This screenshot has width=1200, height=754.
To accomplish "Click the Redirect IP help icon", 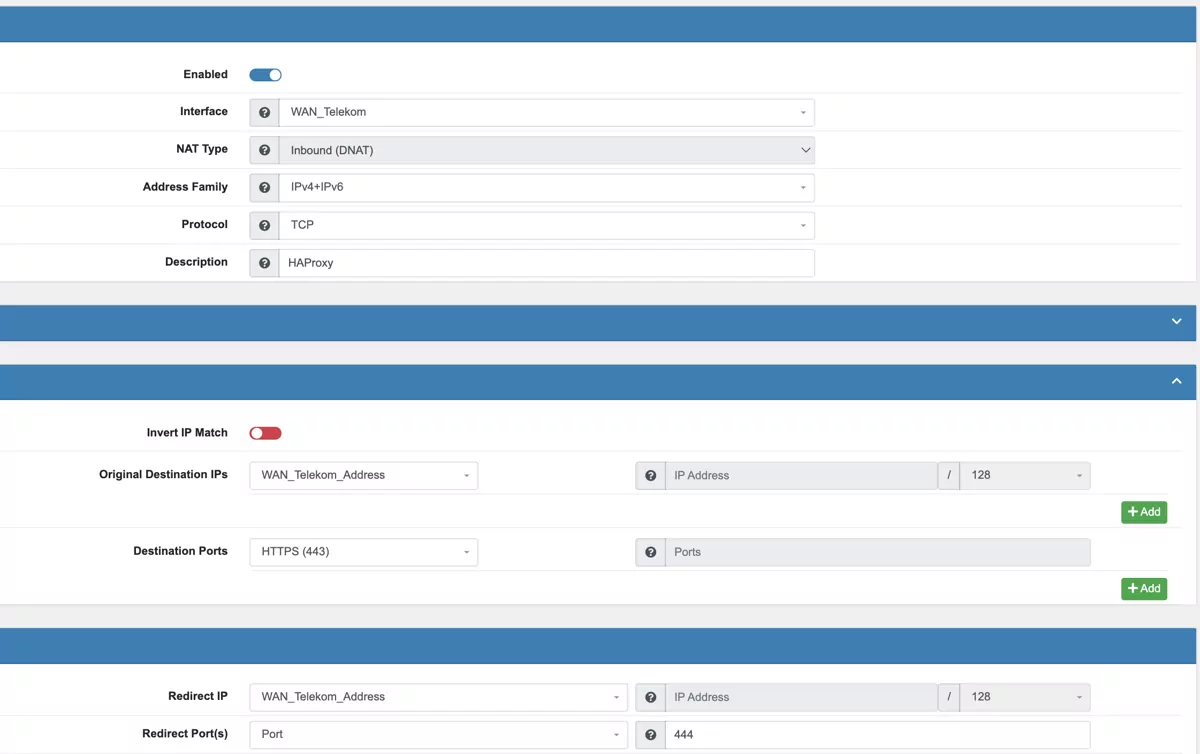I will [x=650, y=697].
